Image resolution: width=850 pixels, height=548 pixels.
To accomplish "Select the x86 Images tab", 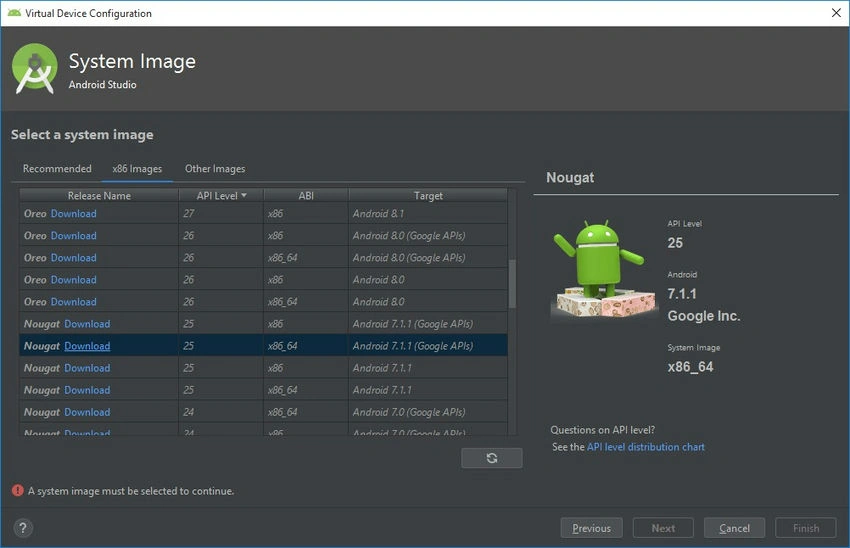I will point(137,169).
